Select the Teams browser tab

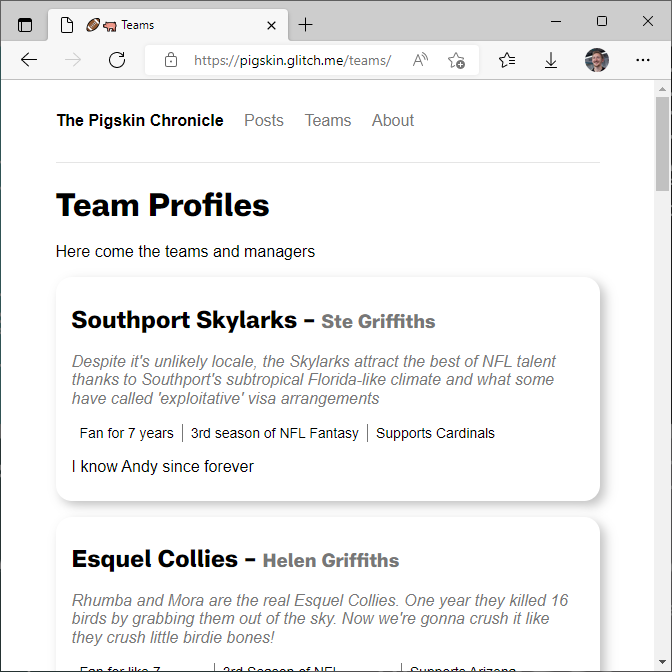168,25
